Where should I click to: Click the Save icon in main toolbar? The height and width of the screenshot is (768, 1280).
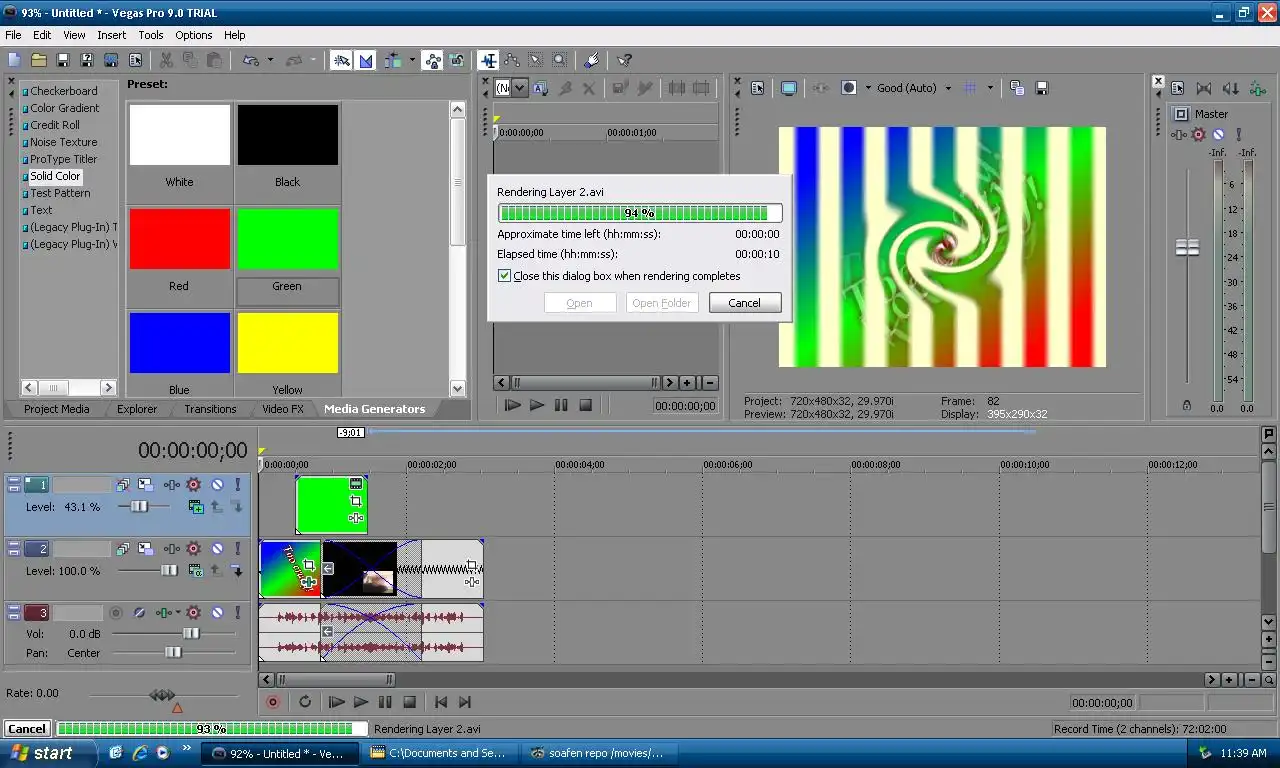pyautogui.click(x=63, y=60)
